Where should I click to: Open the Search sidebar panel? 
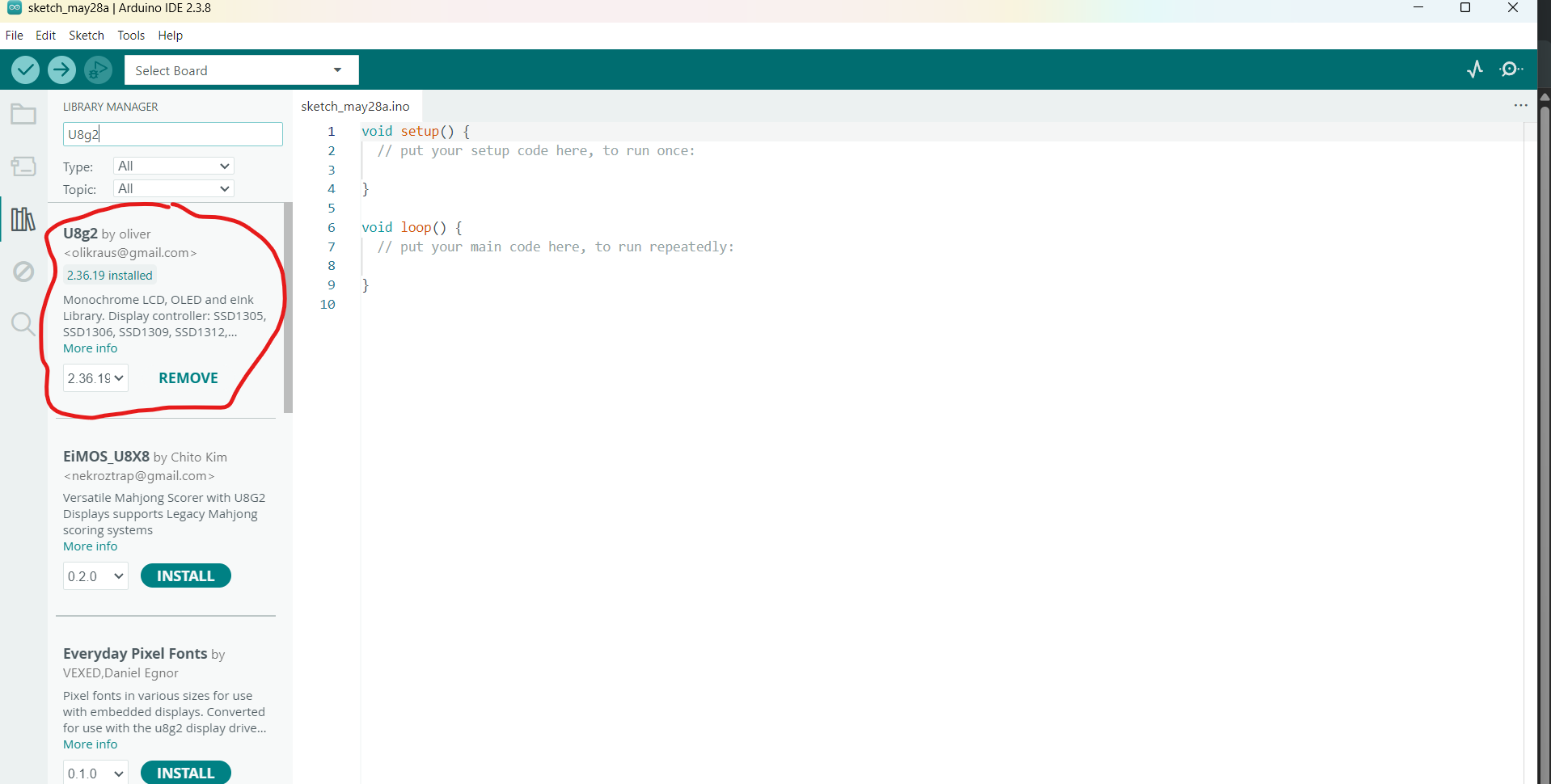point(23,324)
